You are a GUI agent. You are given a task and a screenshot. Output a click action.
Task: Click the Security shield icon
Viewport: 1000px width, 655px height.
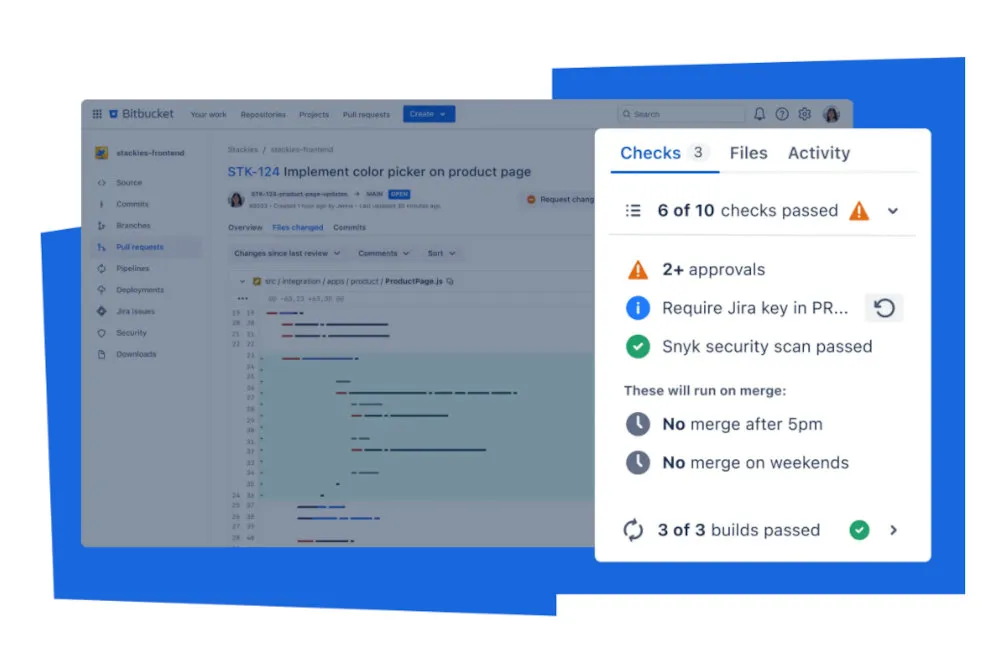pos(101,333)
